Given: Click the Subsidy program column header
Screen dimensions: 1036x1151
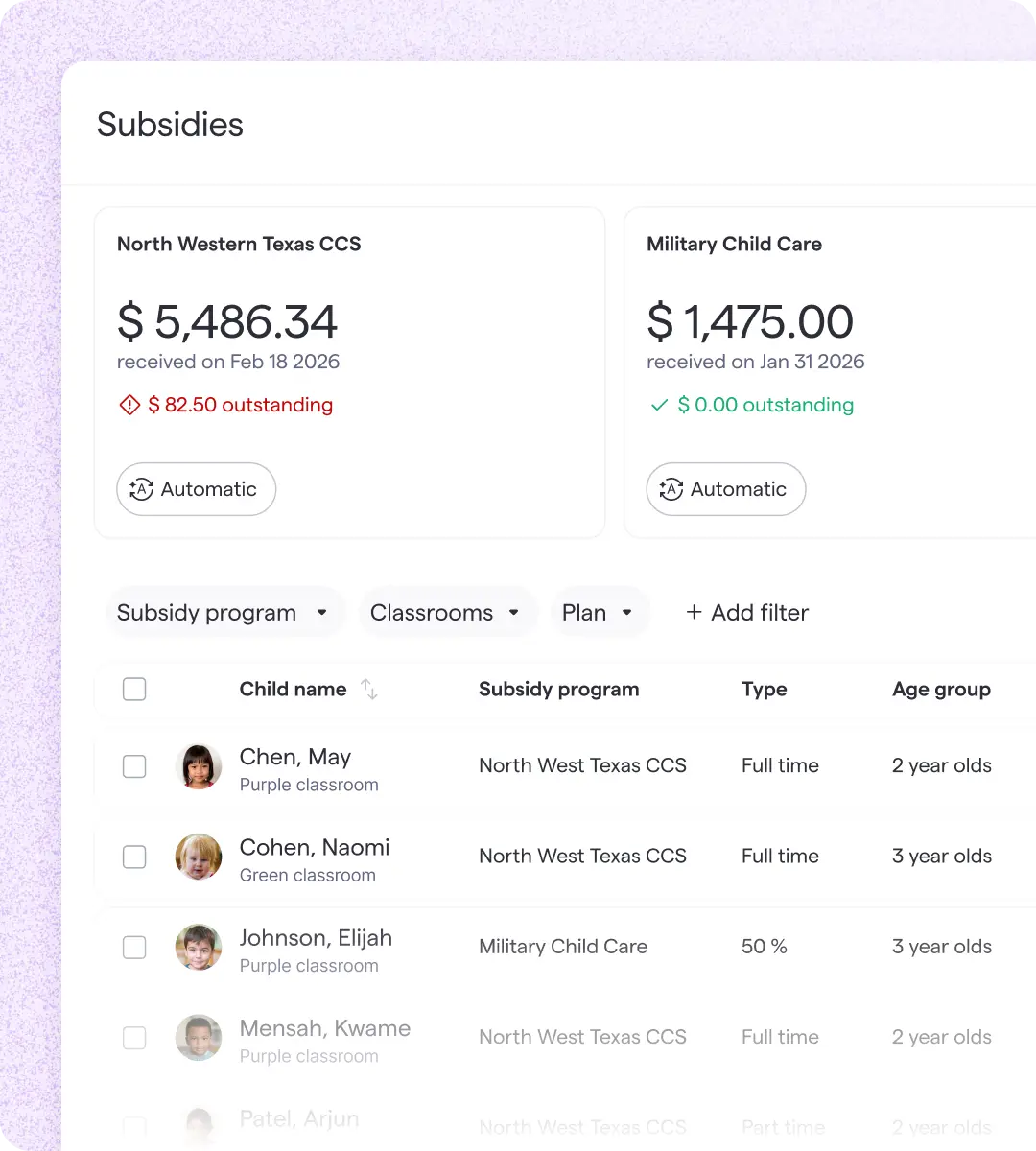Looking at the screenshot, I should 559,689.
